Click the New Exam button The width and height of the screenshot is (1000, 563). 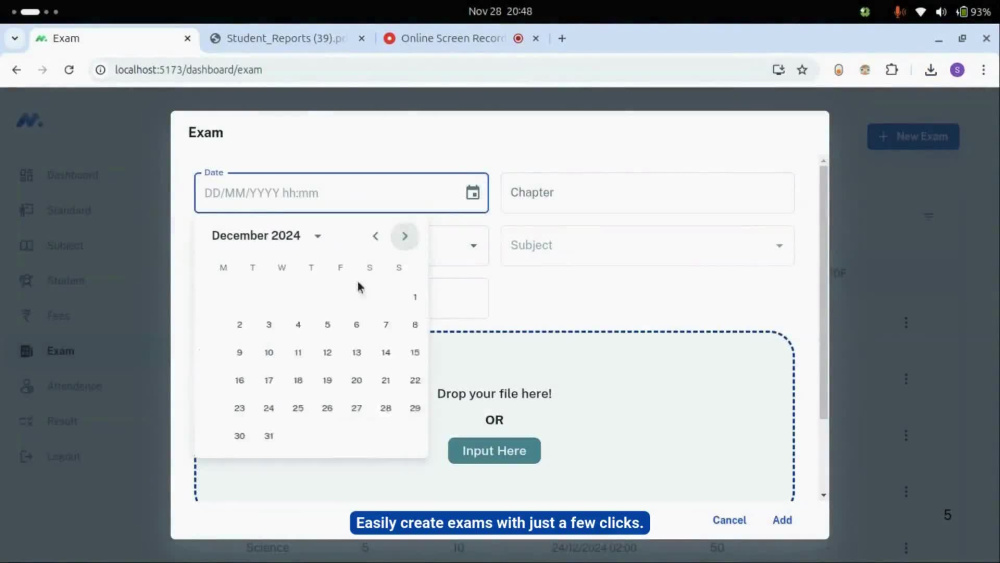pyautogui.click(x=913, y=136)
